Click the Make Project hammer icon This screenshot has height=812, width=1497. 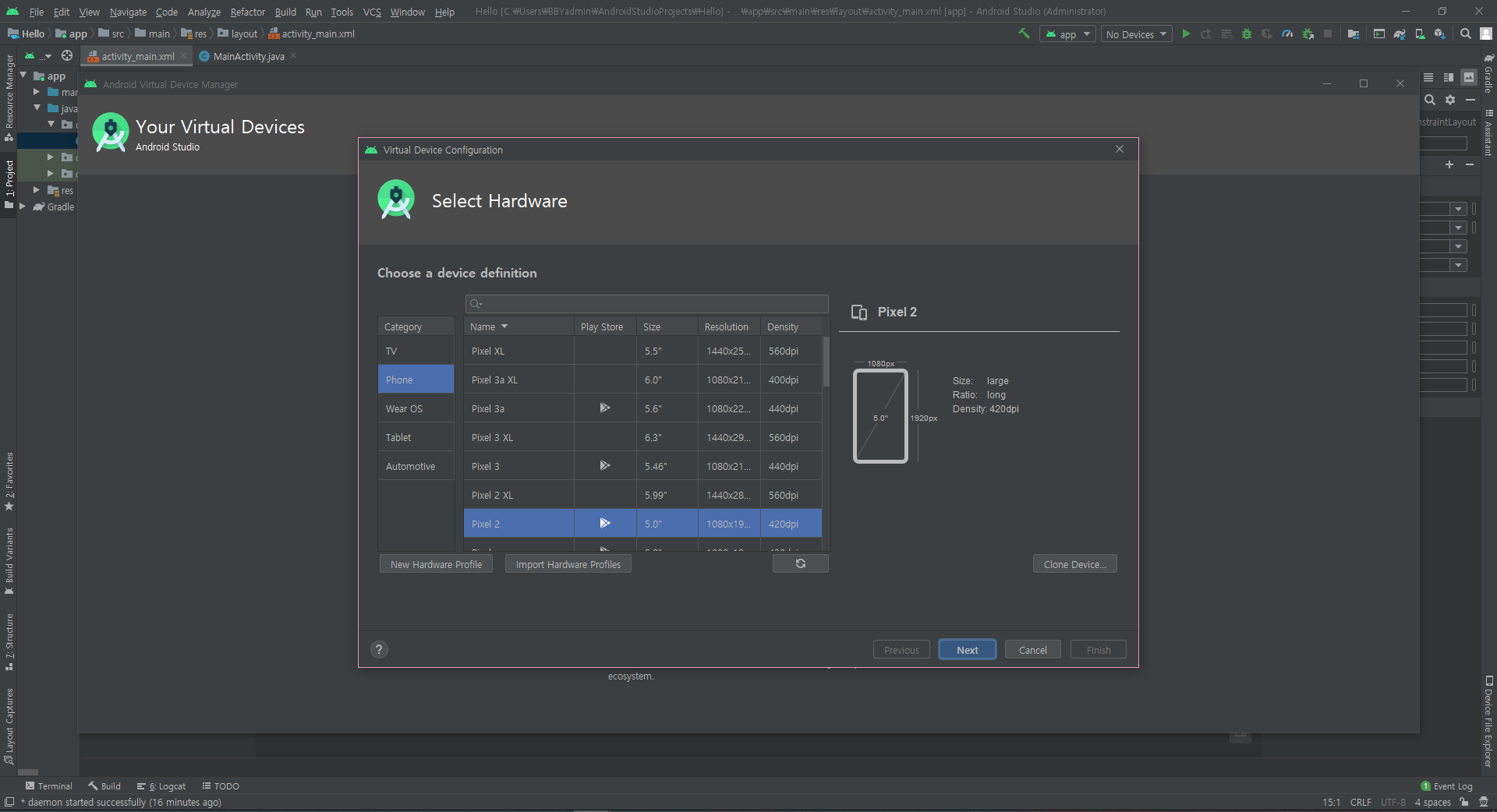coord(1024,34)
